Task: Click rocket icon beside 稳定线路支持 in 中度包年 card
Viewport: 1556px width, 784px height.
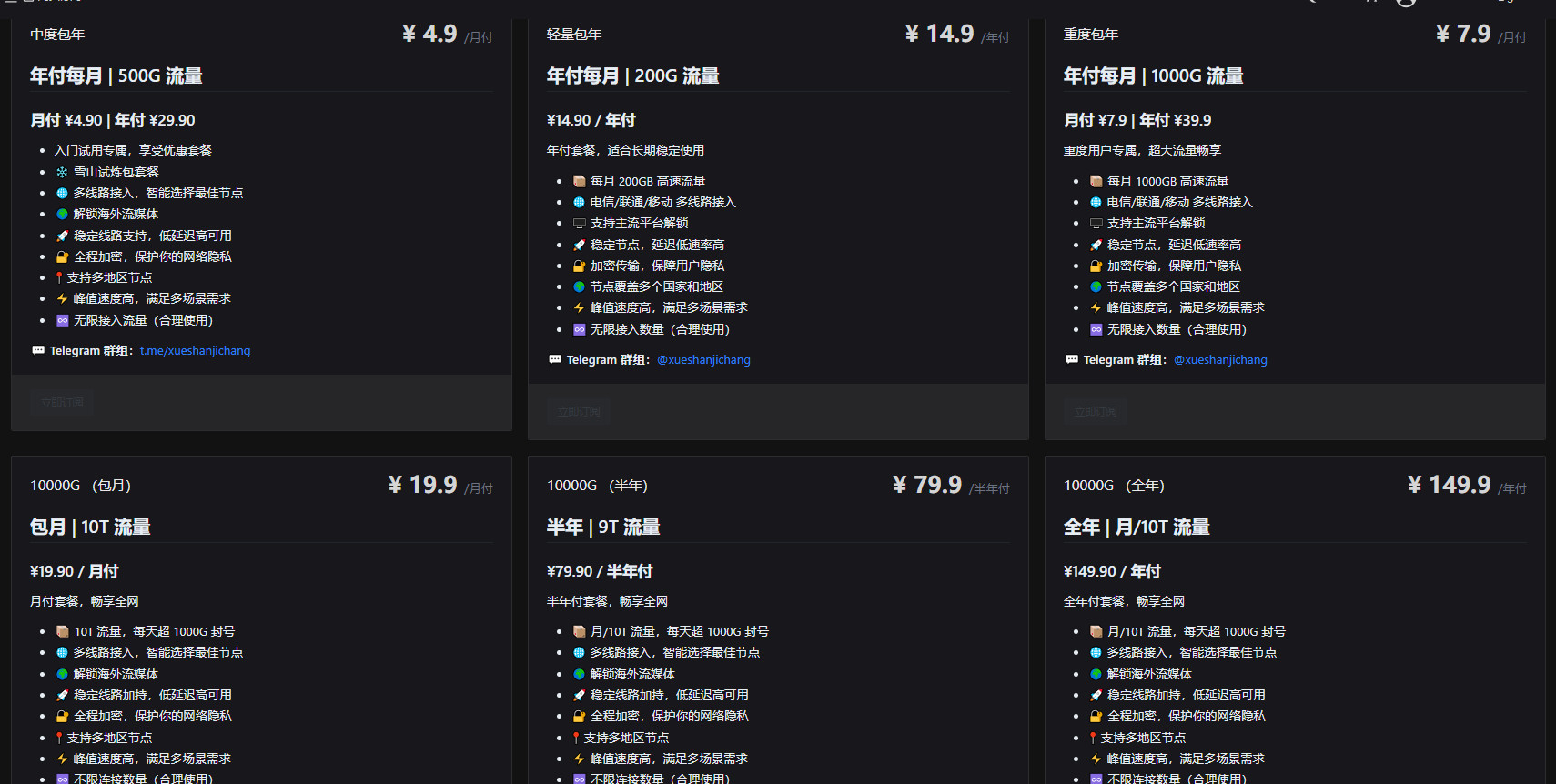Action: (x=62, y=236)
